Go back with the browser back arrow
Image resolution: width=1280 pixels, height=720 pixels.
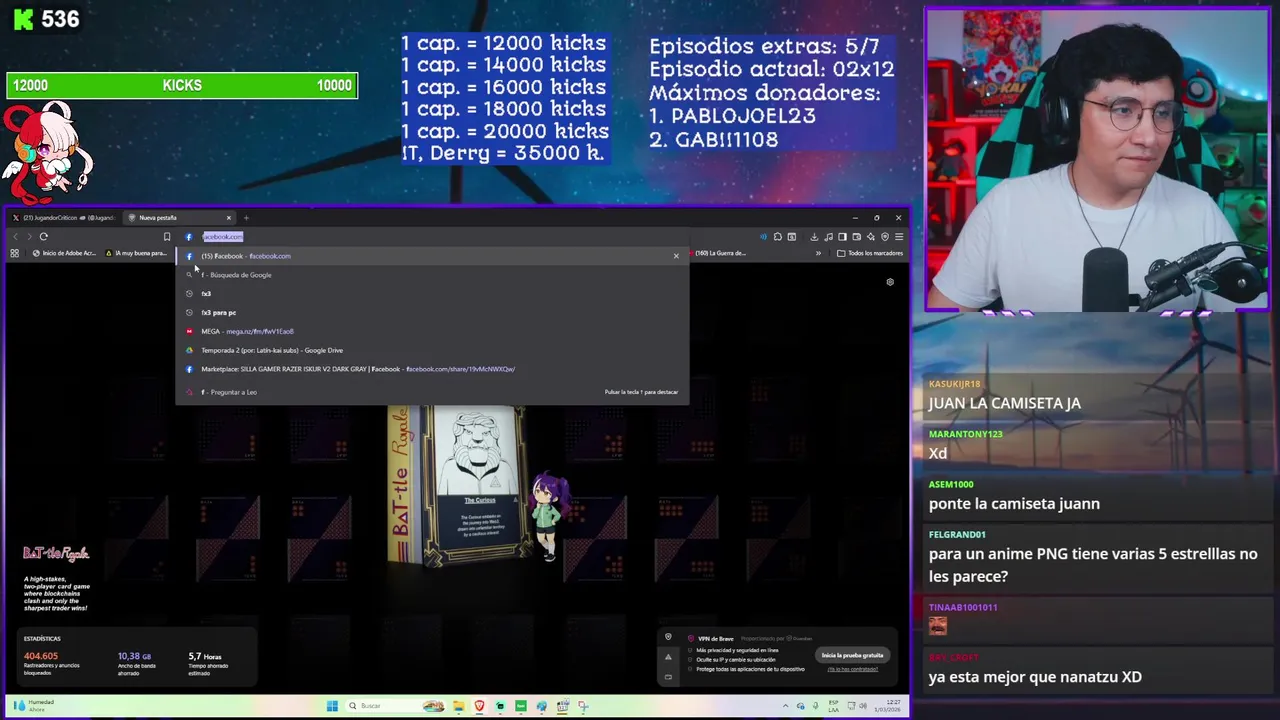15,237
